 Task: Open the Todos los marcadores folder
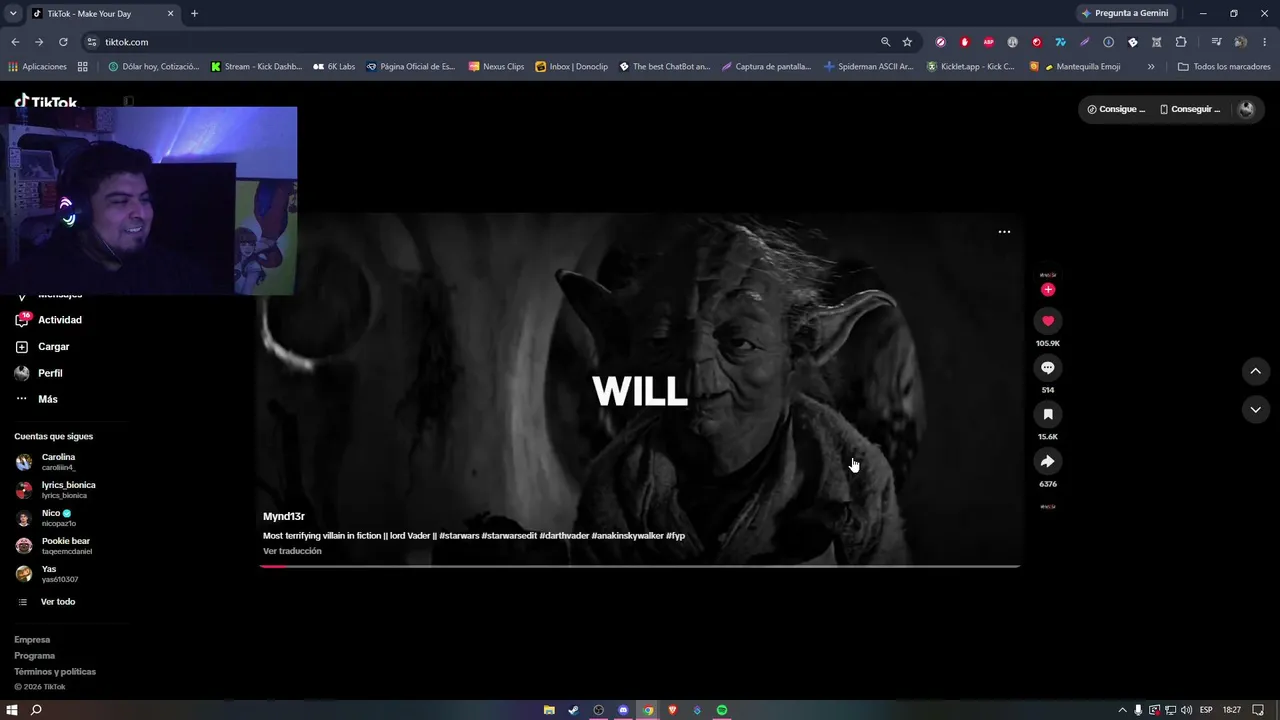pyautogui.click(x=1224, y=67)
